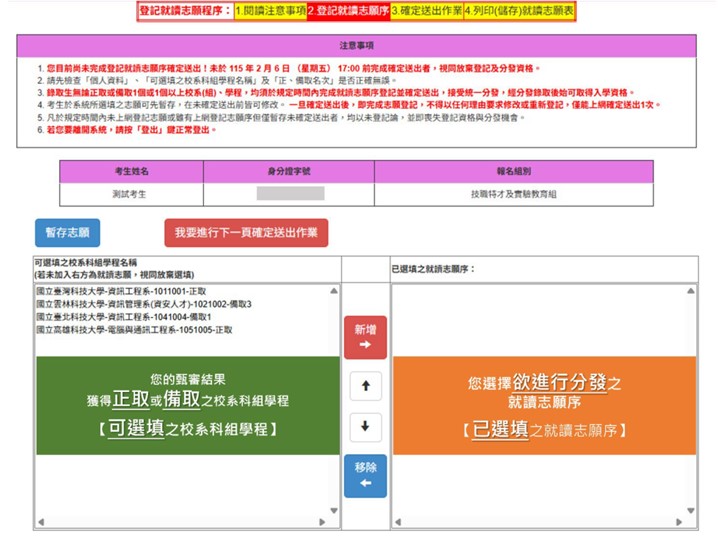Open step 2 登記就讀志願序 tab
Image resolution: width=718 pixels, height=541 pixels.
point(347,11)
